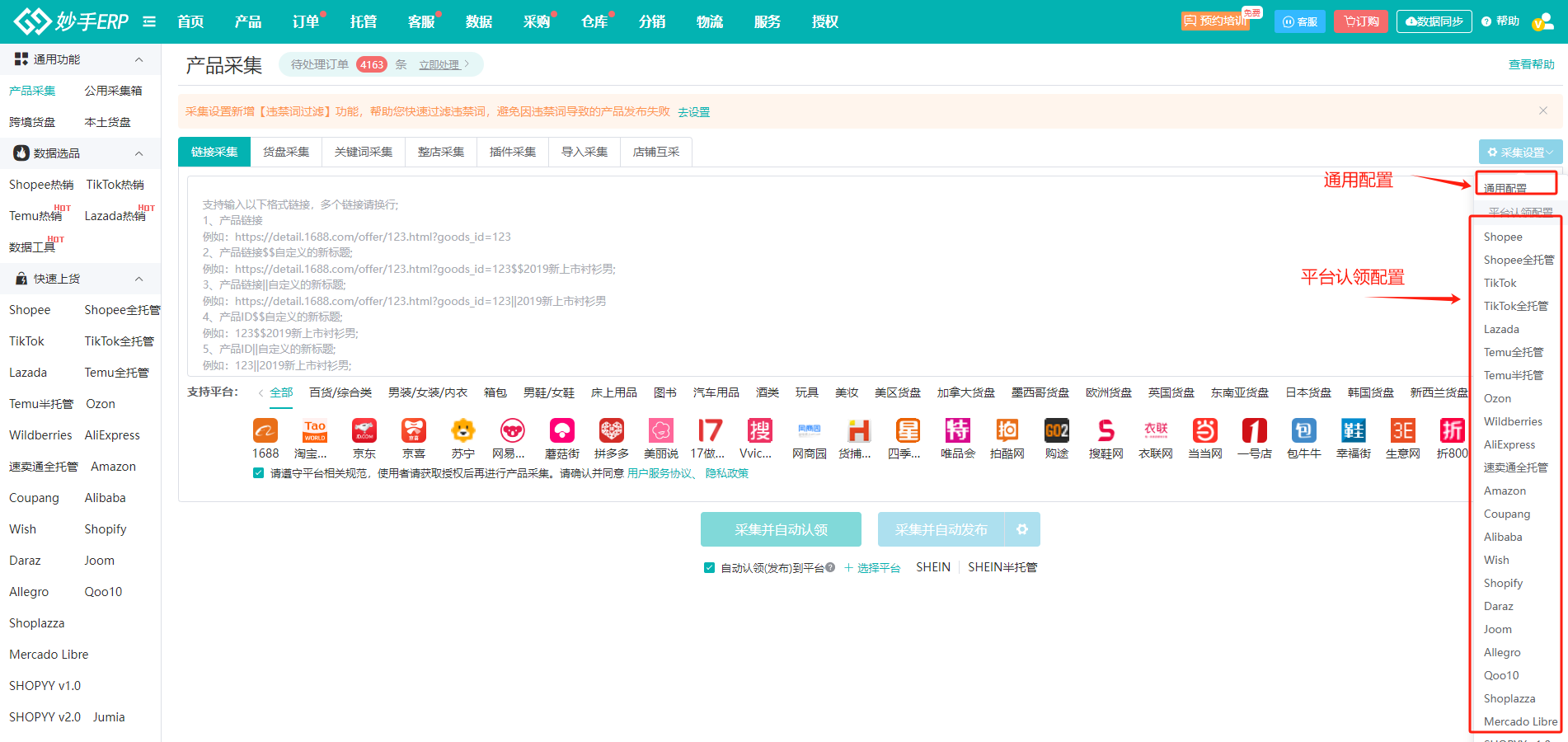Open 订单 in top navigation

(x=306, y=21)
